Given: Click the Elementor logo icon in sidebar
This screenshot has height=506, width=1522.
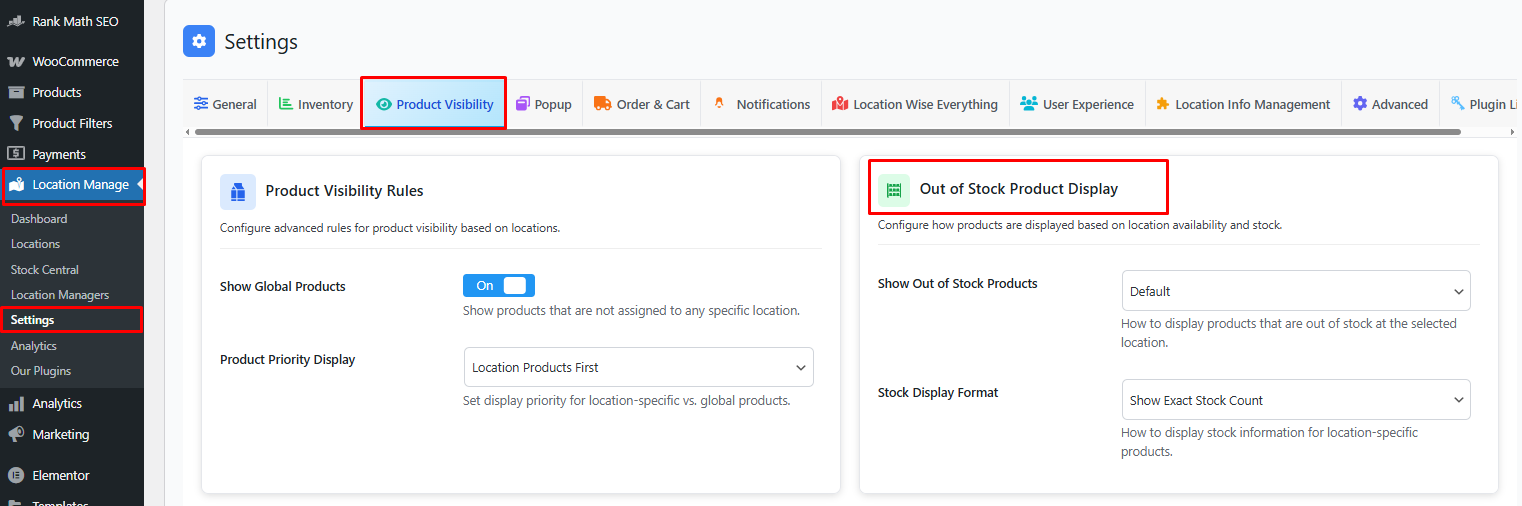Looking at the screenshot, I should [16, 475].
